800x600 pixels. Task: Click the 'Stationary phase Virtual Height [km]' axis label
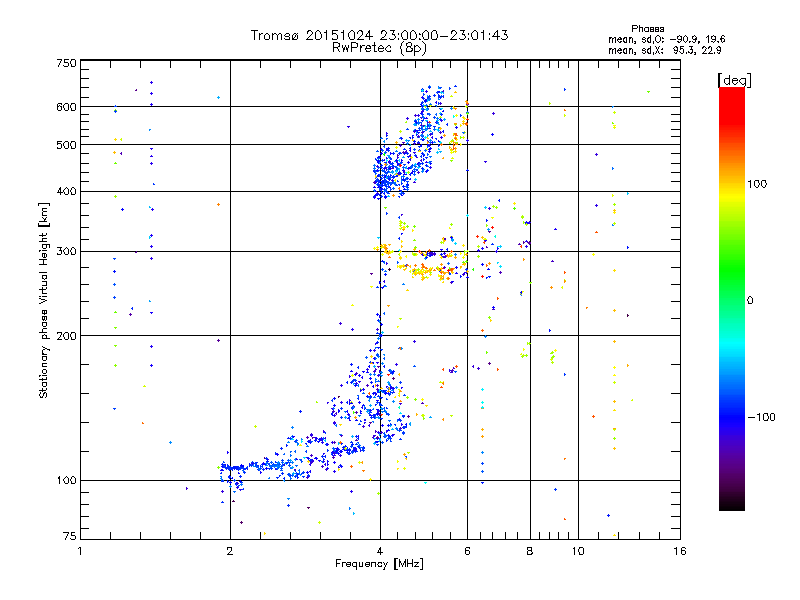44,300
